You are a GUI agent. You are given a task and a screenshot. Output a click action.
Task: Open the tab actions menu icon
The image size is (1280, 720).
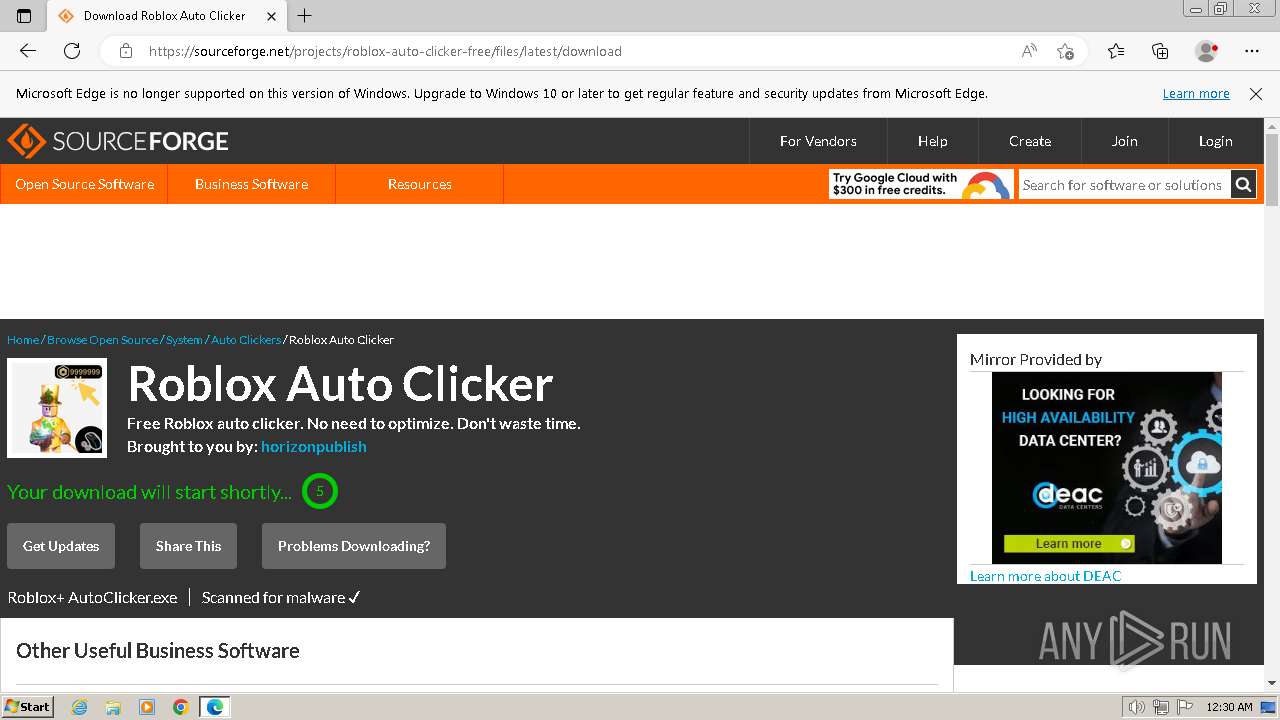tap(24, 15)
